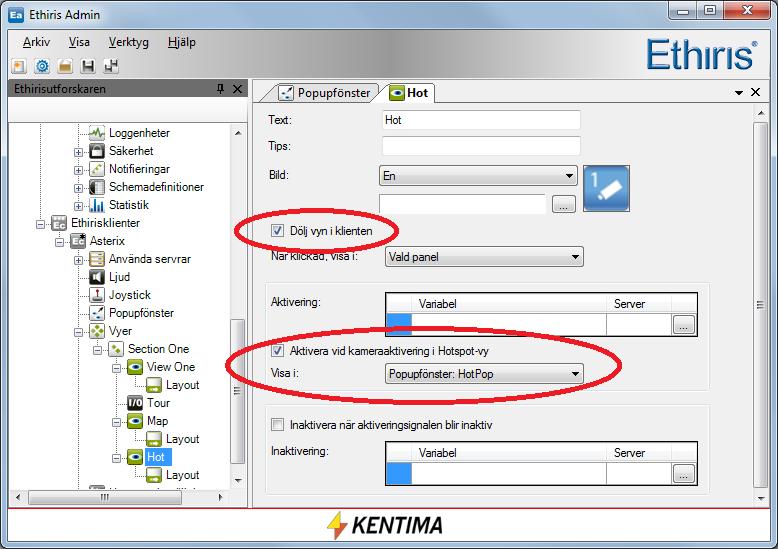Click the save floppy disk toolbar icon
Viewport: 778px width, 549px height.
(x=88, y=66)
